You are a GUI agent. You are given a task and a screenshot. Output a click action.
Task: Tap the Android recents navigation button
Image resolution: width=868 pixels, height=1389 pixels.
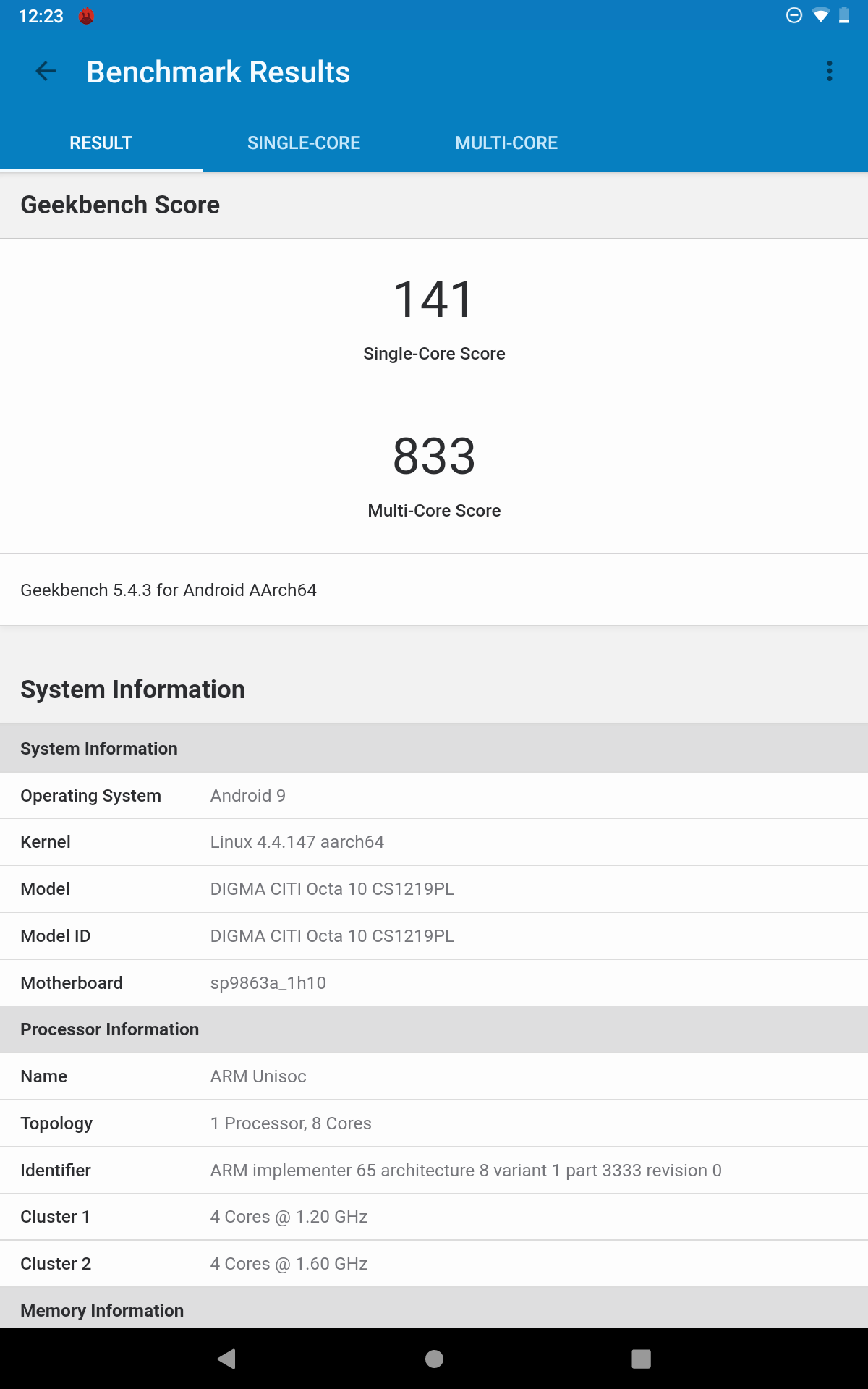click(x=641, y=1359)
